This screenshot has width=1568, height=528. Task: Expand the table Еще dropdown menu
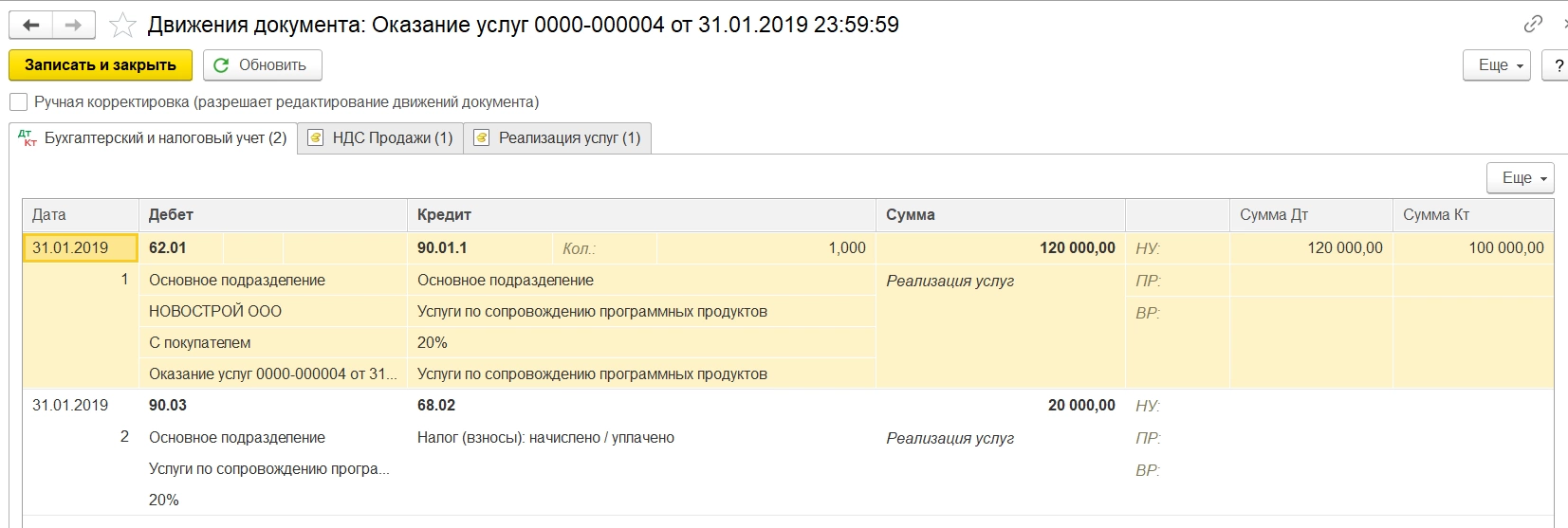(x=1520, y=178)
